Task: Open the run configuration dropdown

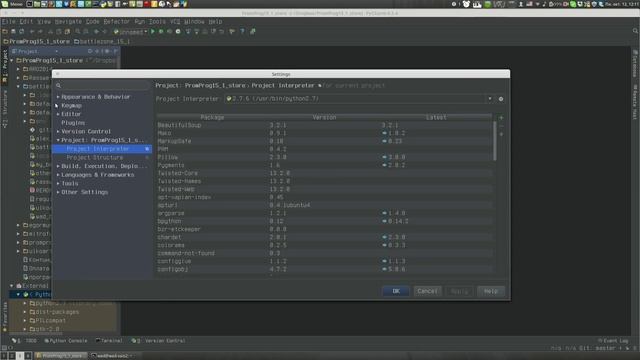Action: (131, 31)
